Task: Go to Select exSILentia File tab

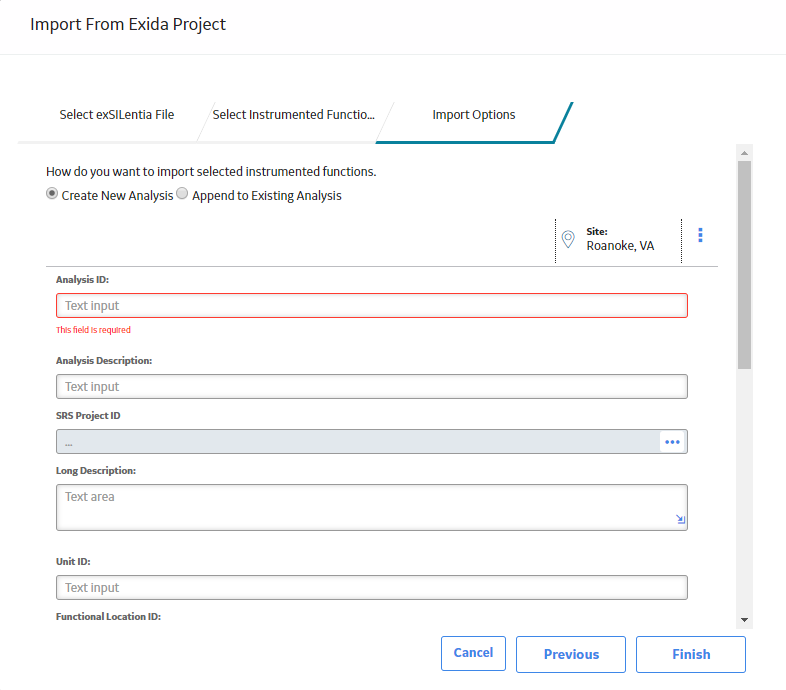Action: (117, 115)
